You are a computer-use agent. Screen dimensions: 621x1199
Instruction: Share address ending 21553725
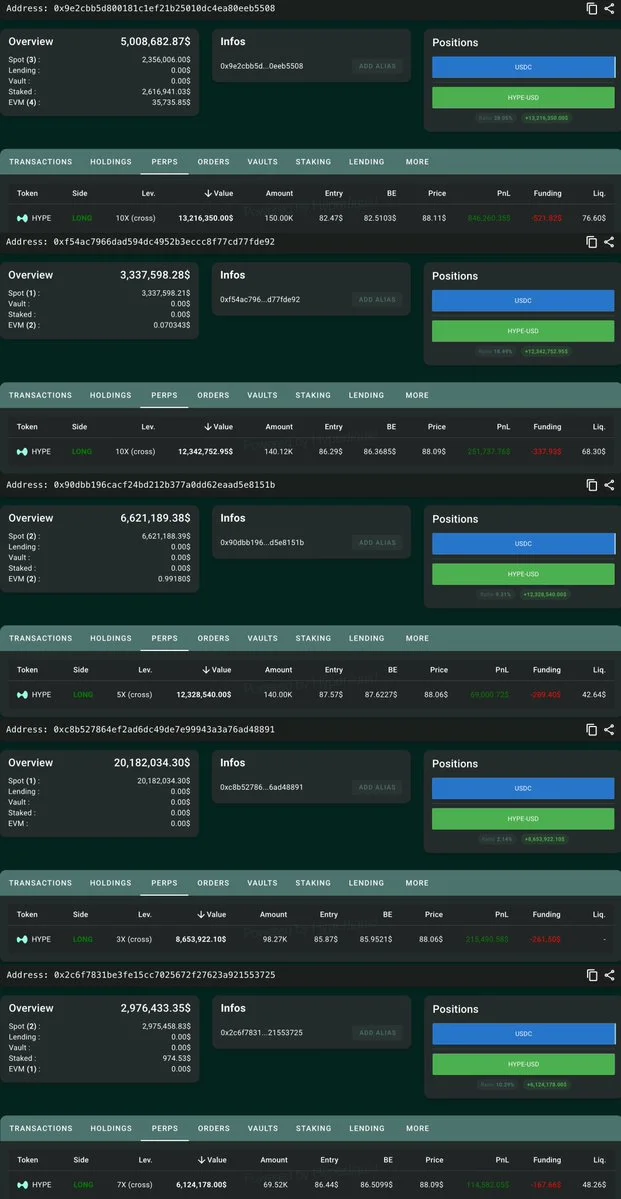coord(609,975)
